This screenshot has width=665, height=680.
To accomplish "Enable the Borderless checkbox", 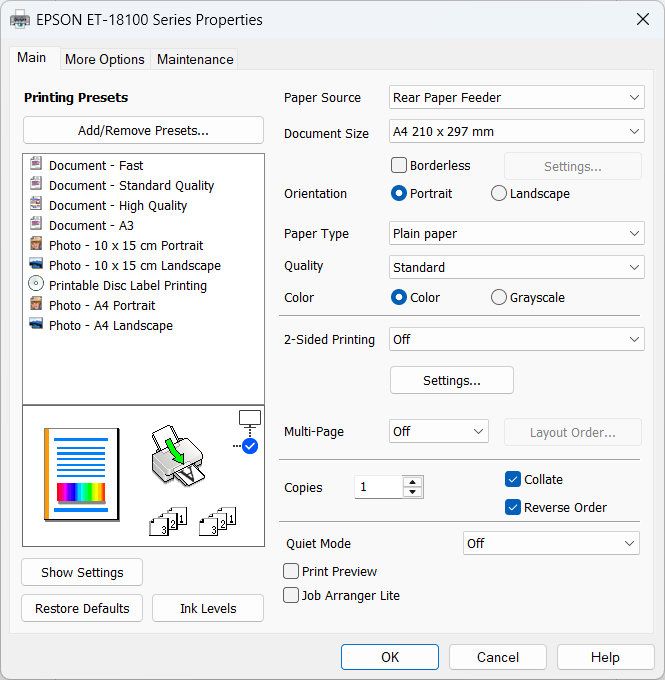I will point(399,165).
